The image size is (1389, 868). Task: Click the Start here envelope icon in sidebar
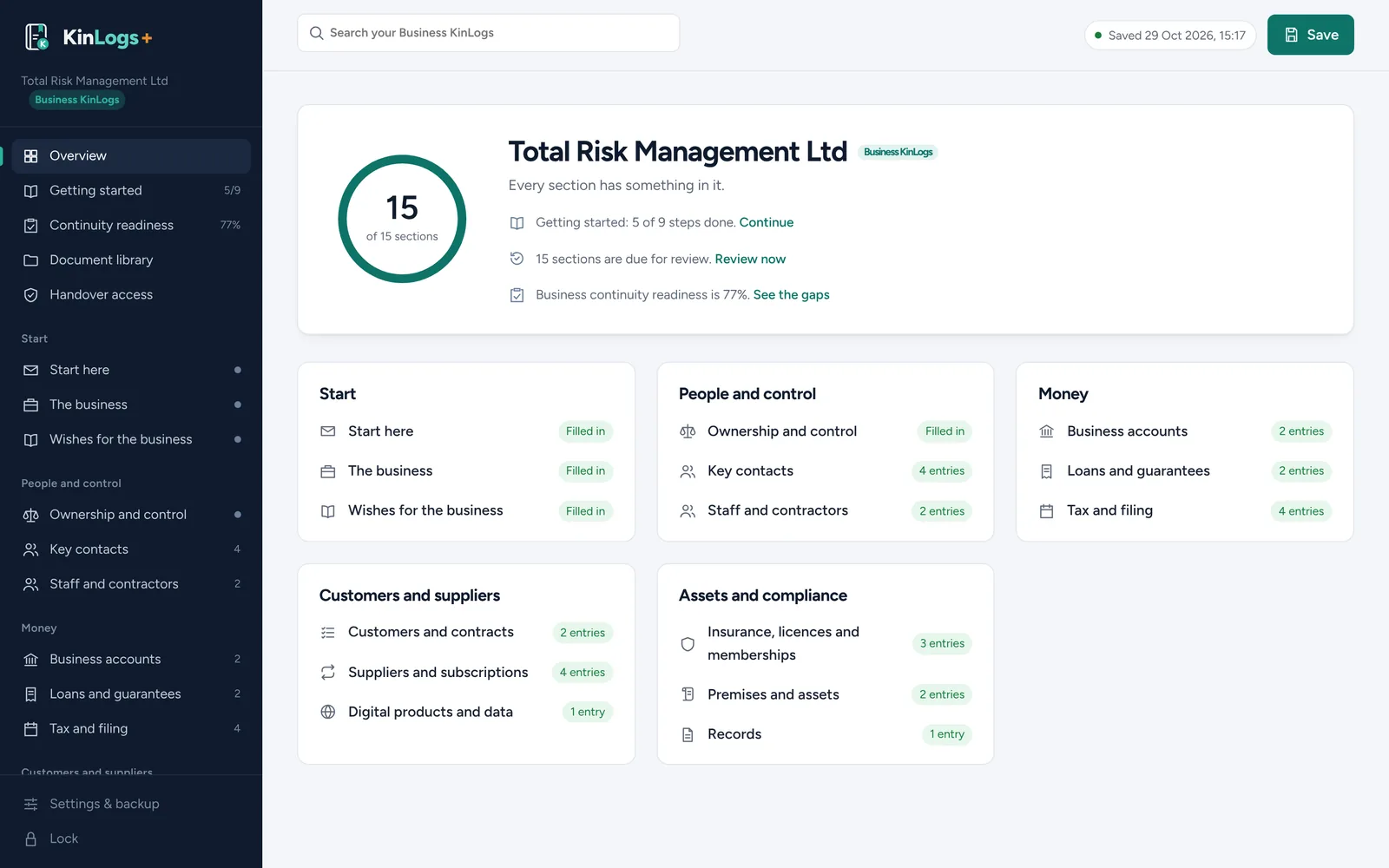click(31, 371)
